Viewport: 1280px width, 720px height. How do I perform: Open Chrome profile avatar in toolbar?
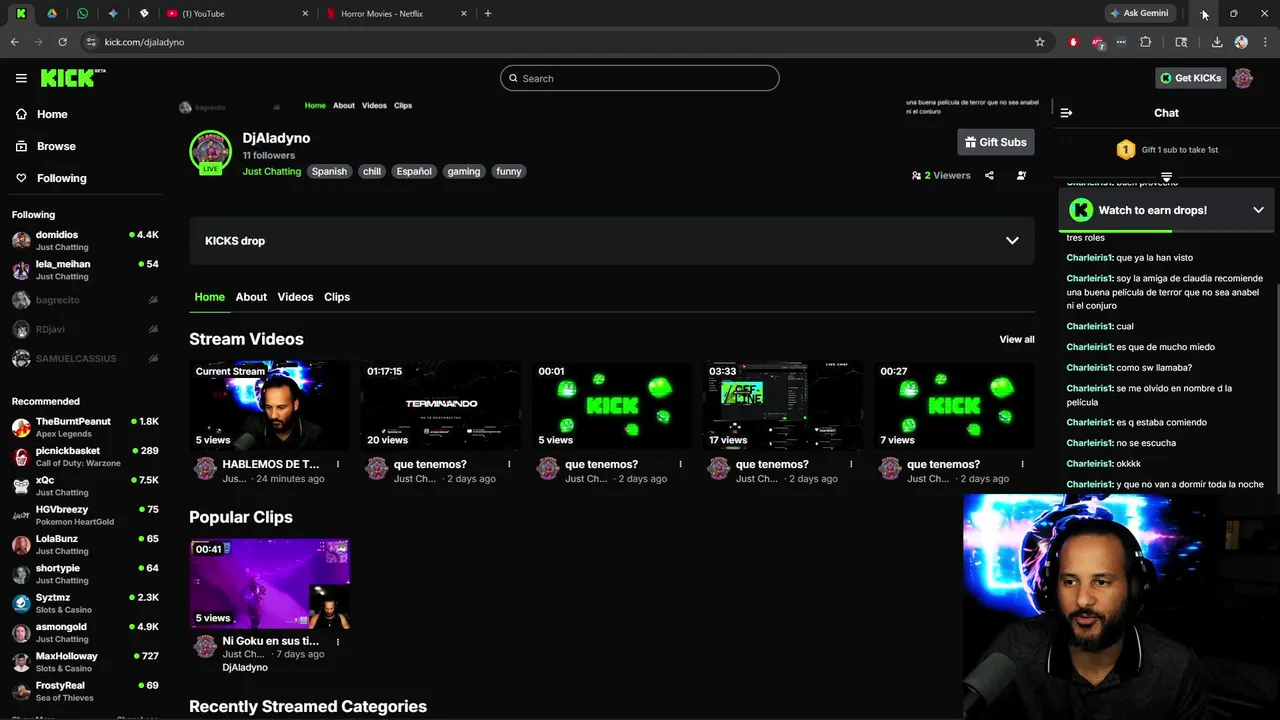coord(1241,42)
